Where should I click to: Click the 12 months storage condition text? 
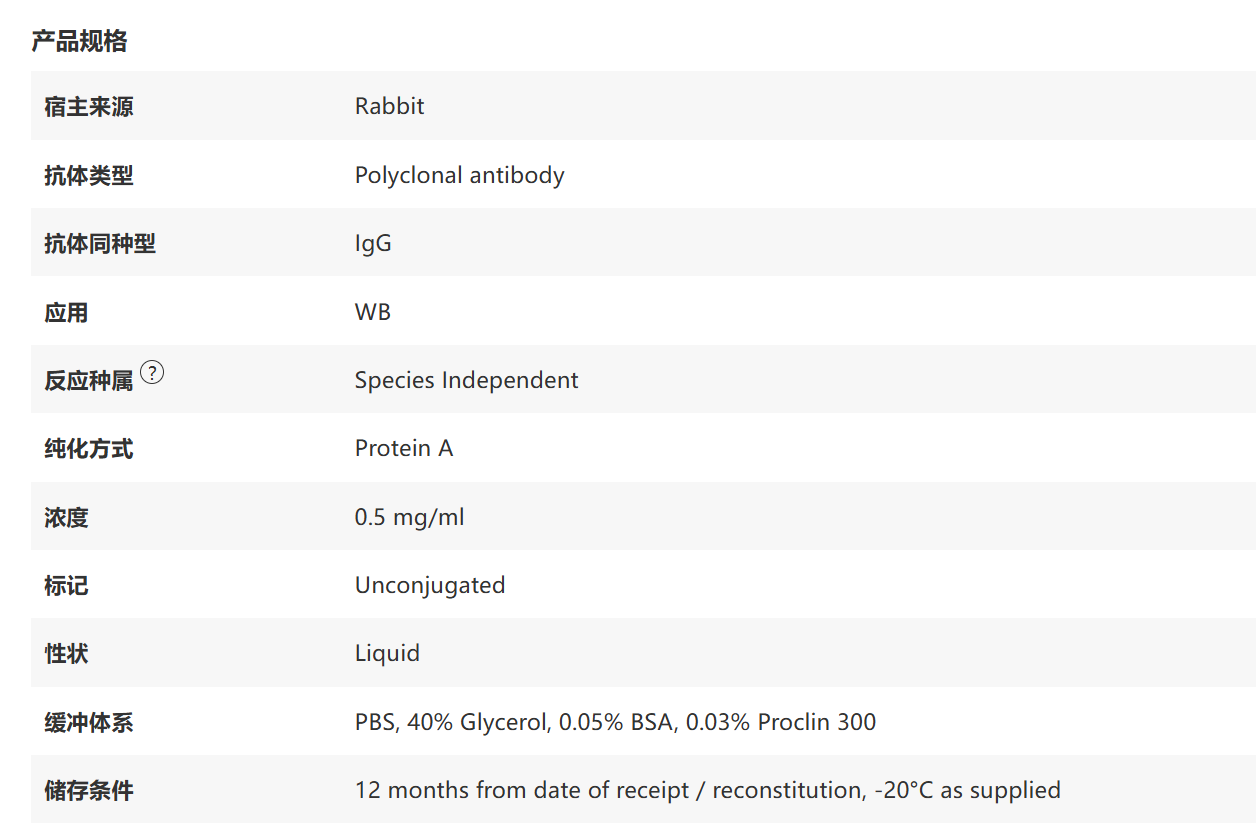707,790
